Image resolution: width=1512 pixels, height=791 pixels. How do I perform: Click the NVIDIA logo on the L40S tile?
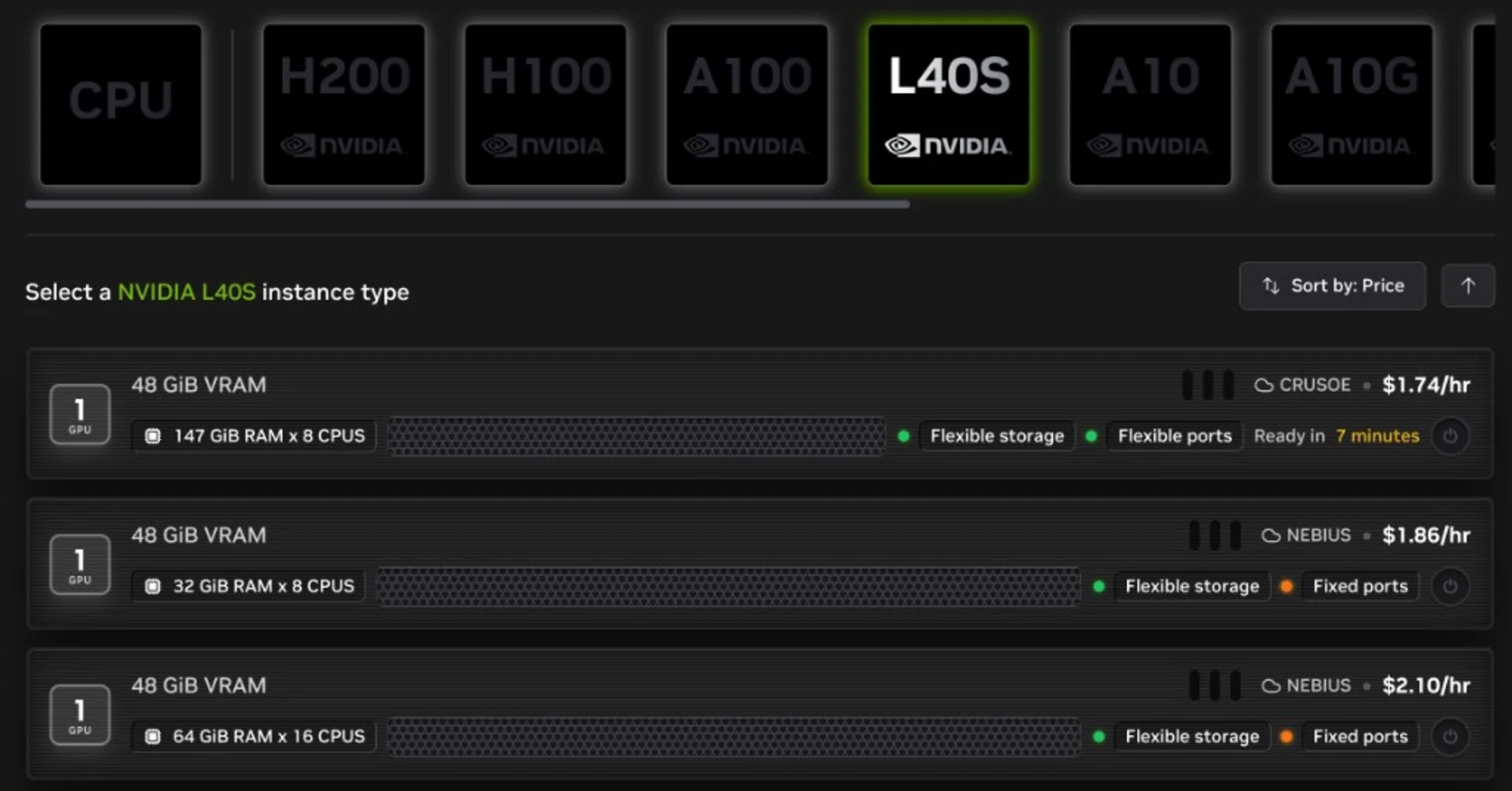point(948,146)
